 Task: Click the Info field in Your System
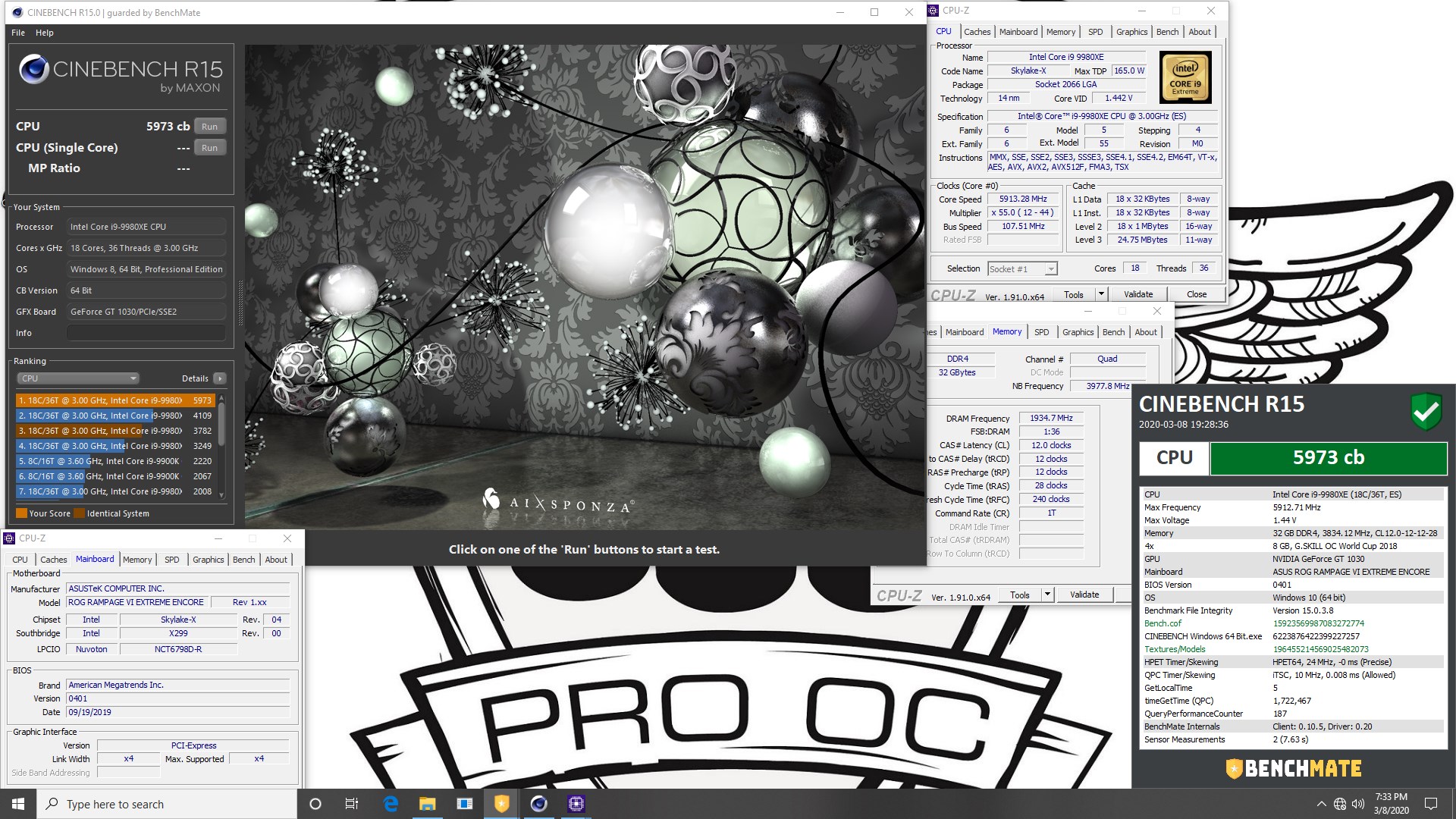(146, 333)
